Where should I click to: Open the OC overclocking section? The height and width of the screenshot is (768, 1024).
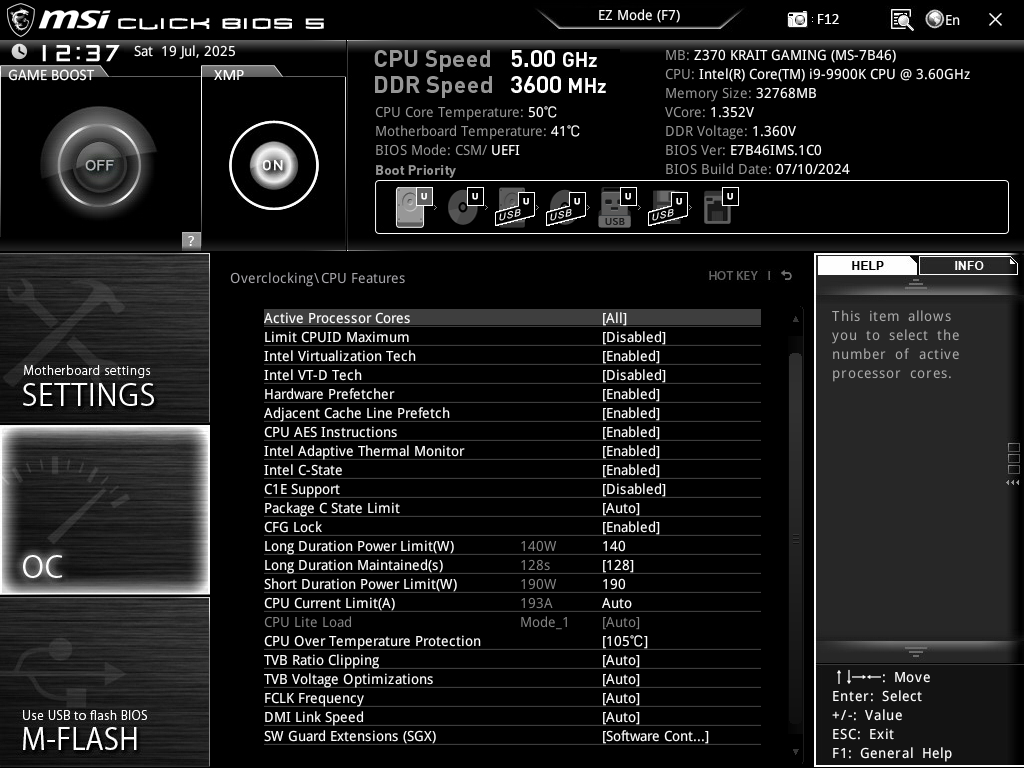pyautogui.click(x=104, y=510)
